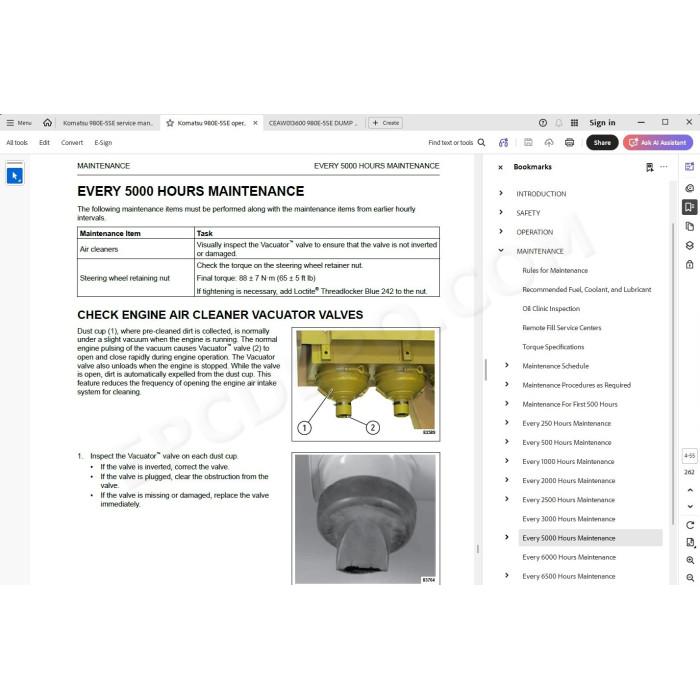Open the AI generative summary icon
Image resolution: width=700 pixels, height=700 pixels.
coord(504,142)
